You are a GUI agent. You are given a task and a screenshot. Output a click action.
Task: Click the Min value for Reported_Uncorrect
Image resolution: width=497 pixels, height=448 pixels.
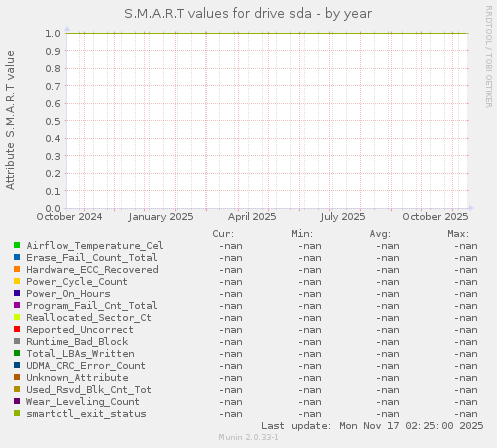pos(310,330)
